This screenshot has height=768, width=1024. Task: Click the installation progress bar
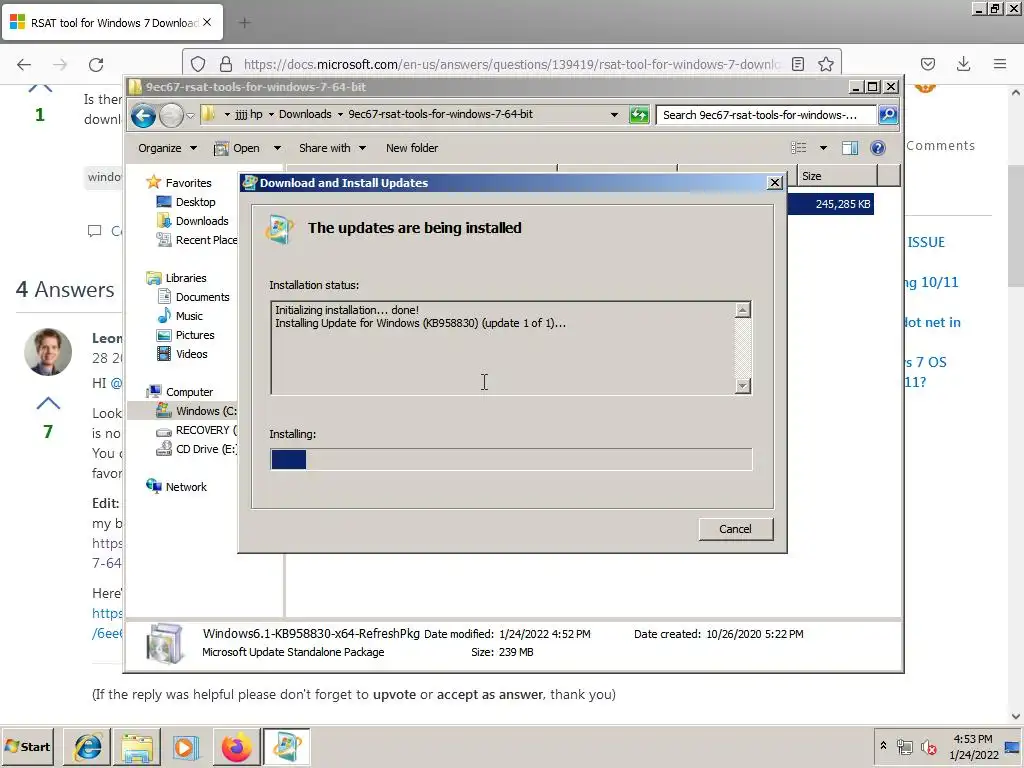tap(511, 459)
